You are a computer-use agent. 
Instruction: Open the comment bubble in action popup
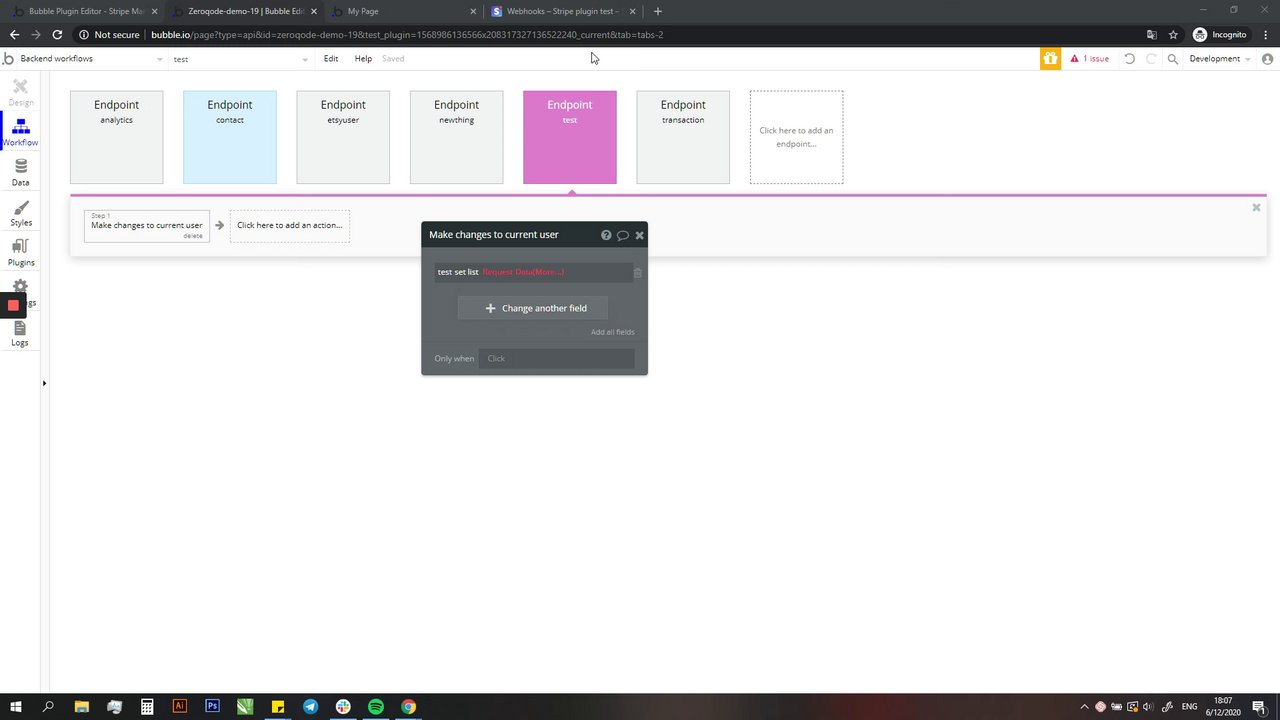click(622, 235)
